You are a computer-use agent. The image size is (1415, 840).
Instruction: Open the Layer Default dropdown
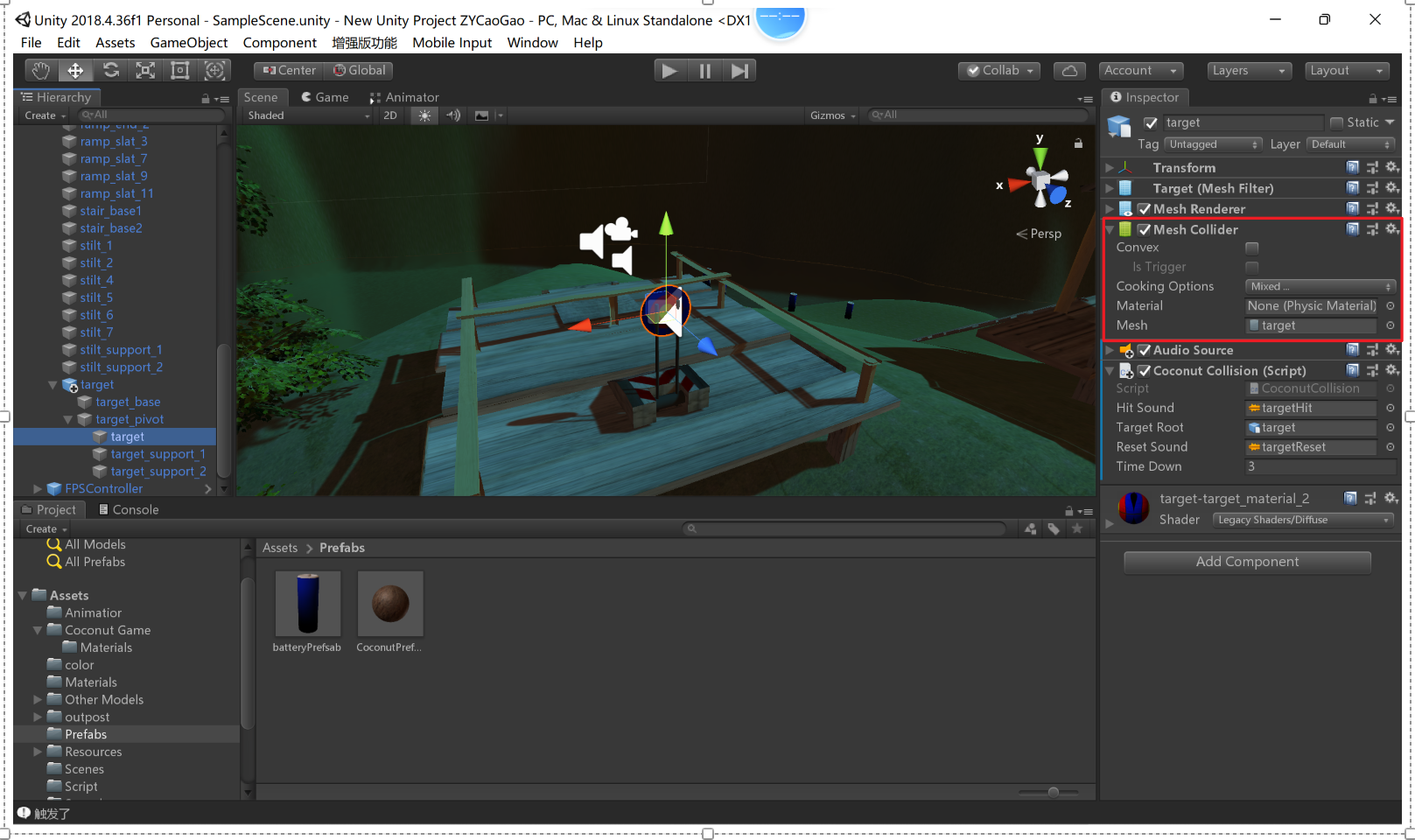tap(1350, 144)
